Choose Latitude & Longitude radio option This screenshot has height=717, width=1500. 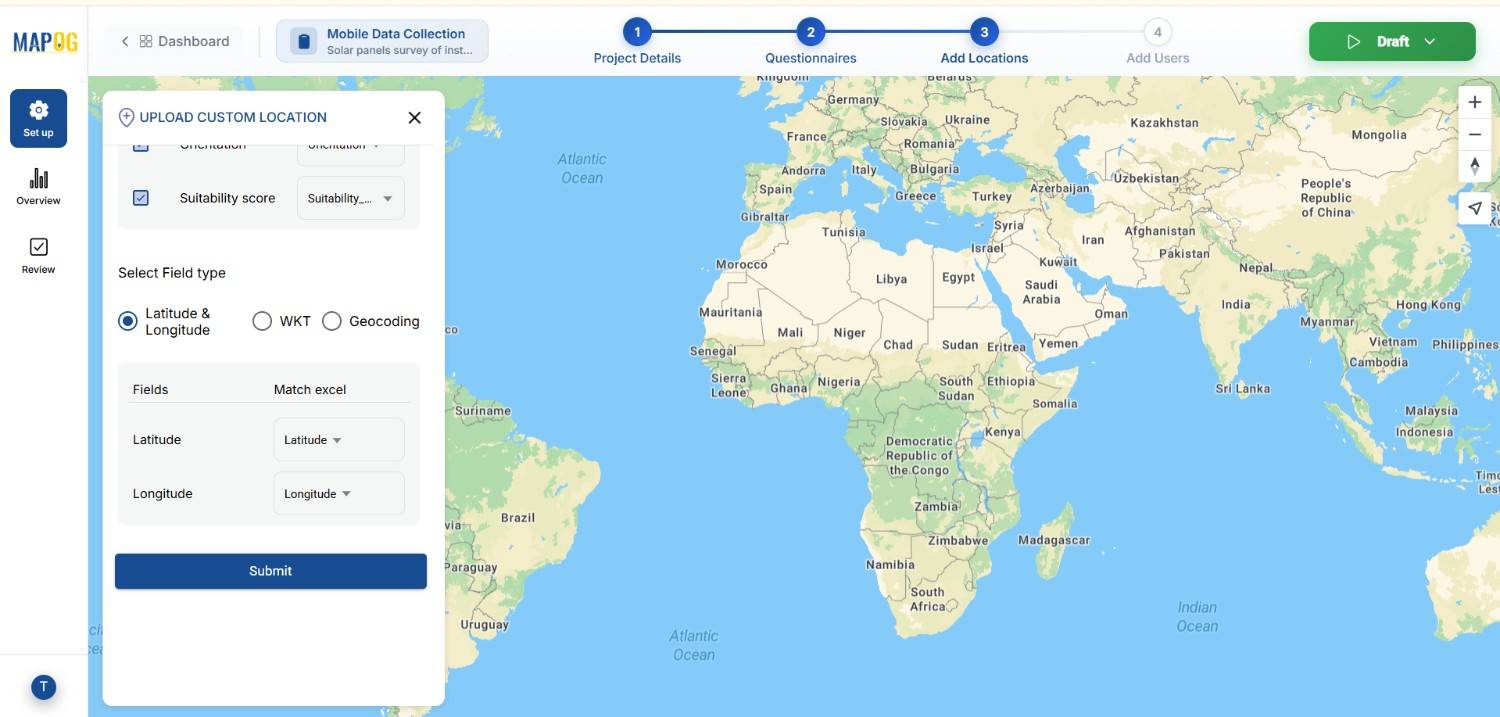(128, 321)
